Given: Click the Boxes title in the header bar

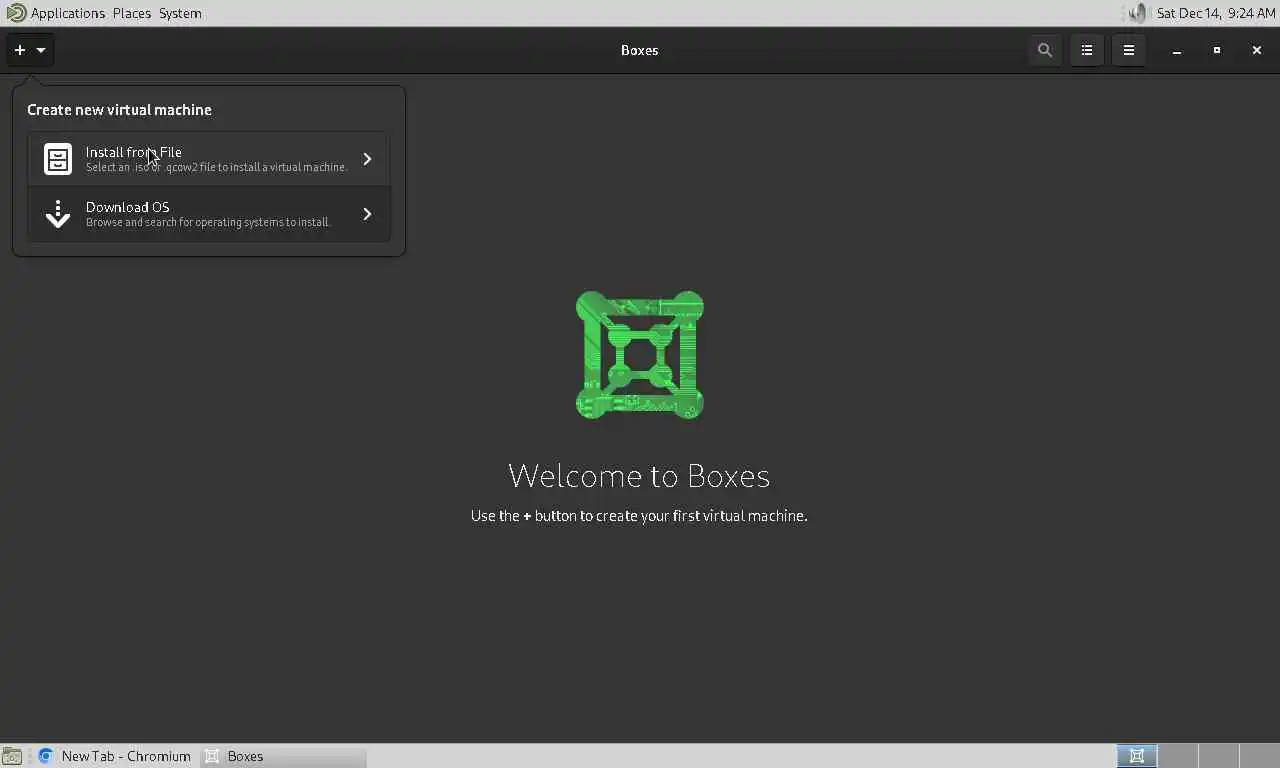Looking at the screenshot, I should (x=640, y=50).
